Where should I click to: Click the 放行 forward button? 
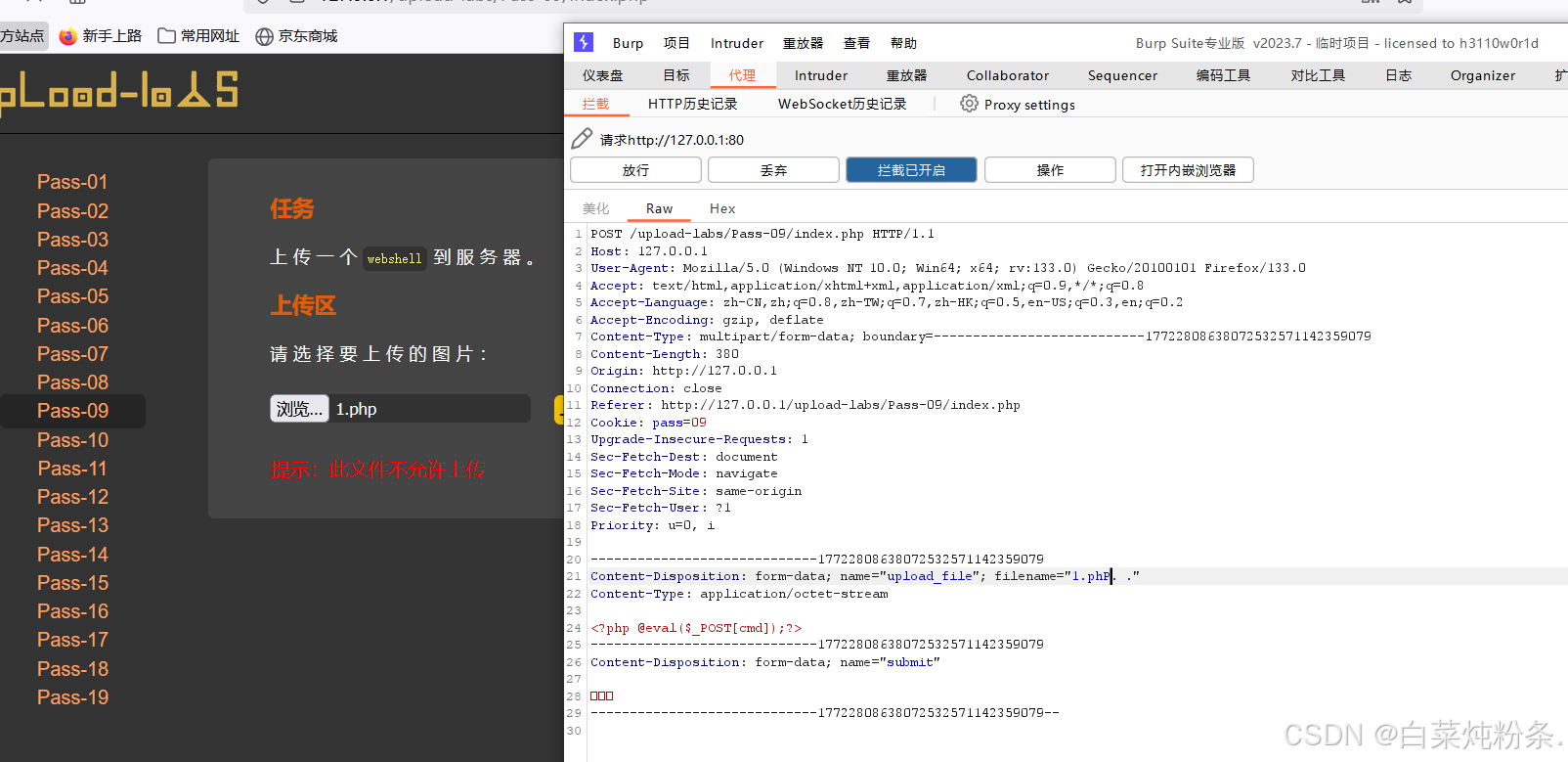635,170
